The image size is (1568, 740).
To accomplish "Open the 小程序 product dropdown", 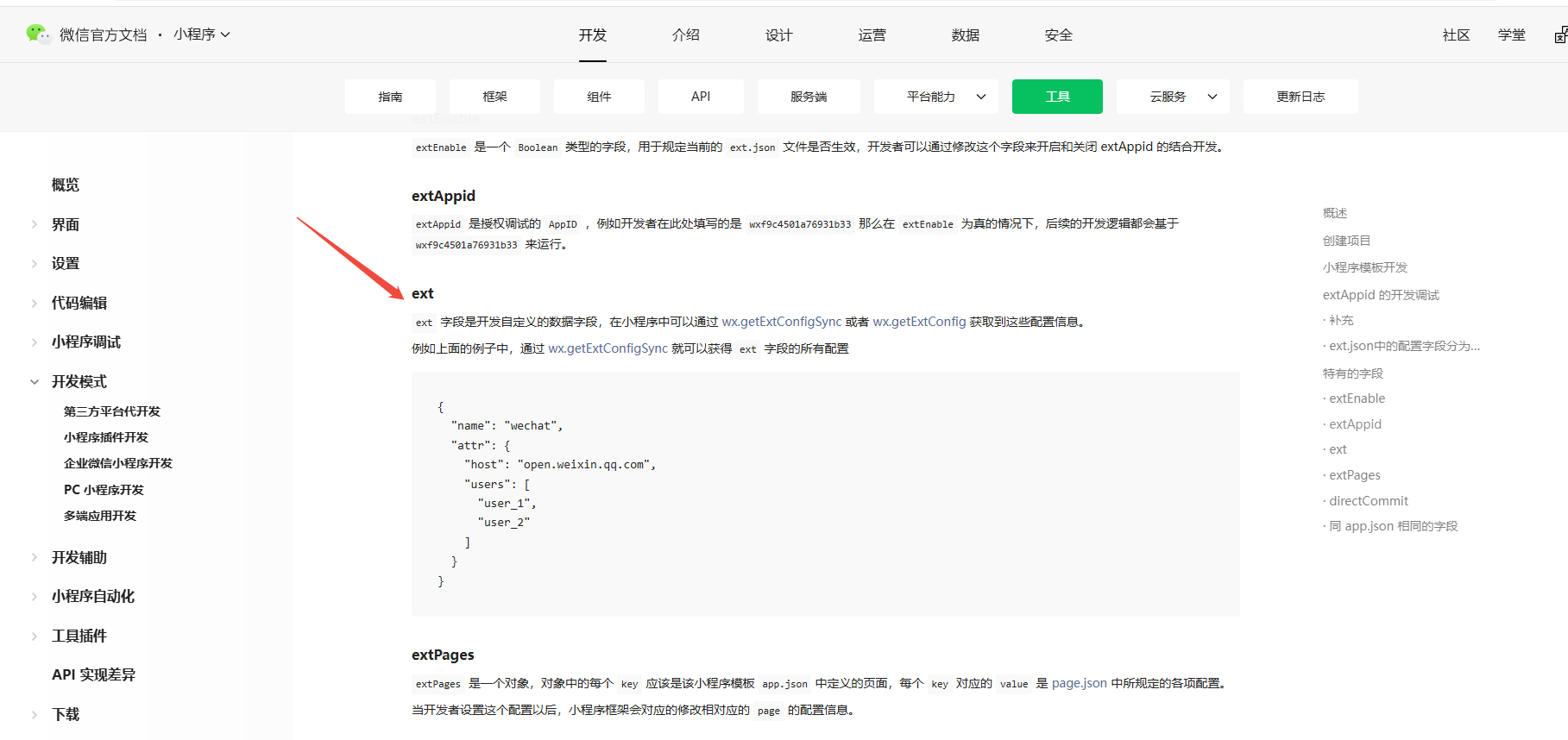I will 202,34.
